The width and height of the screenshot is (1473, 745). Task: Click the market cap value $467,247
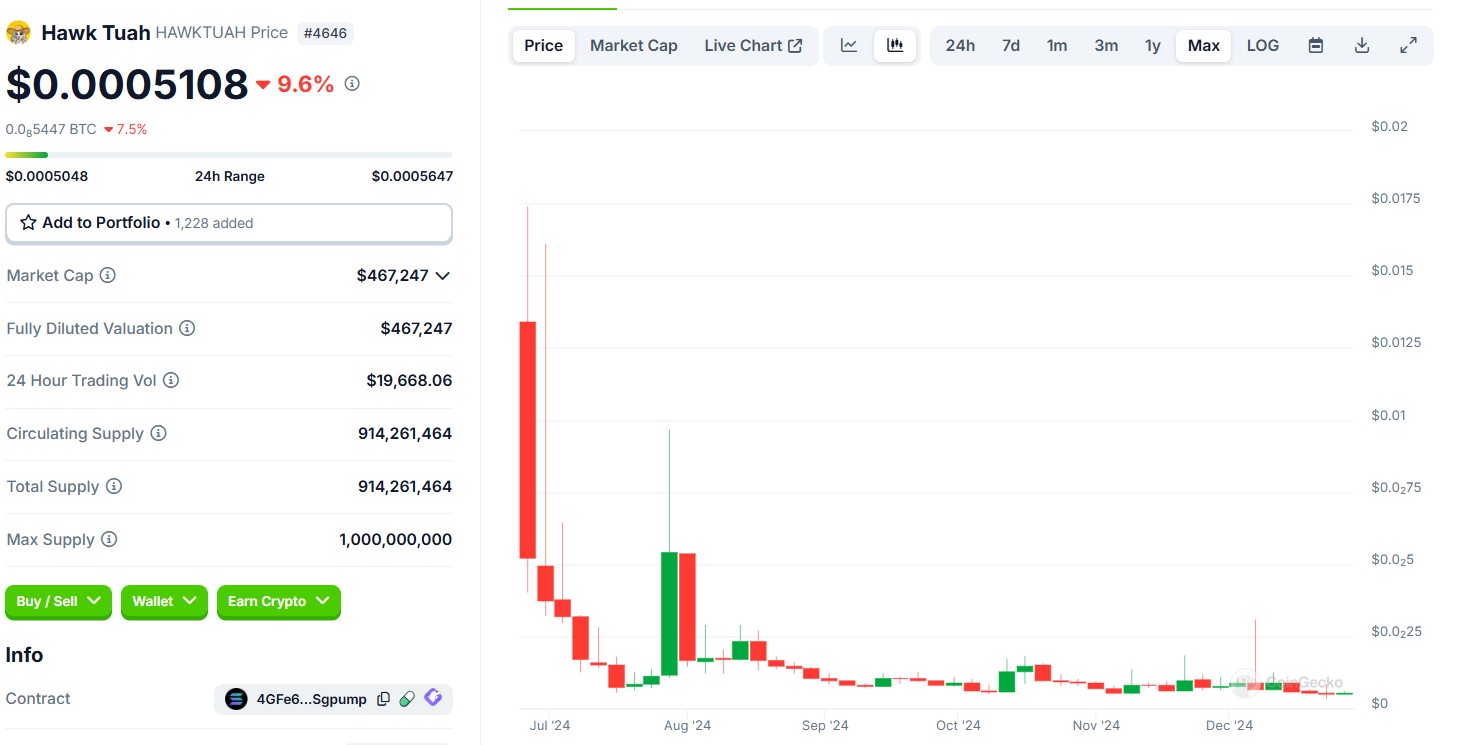(x=392, y=275)
